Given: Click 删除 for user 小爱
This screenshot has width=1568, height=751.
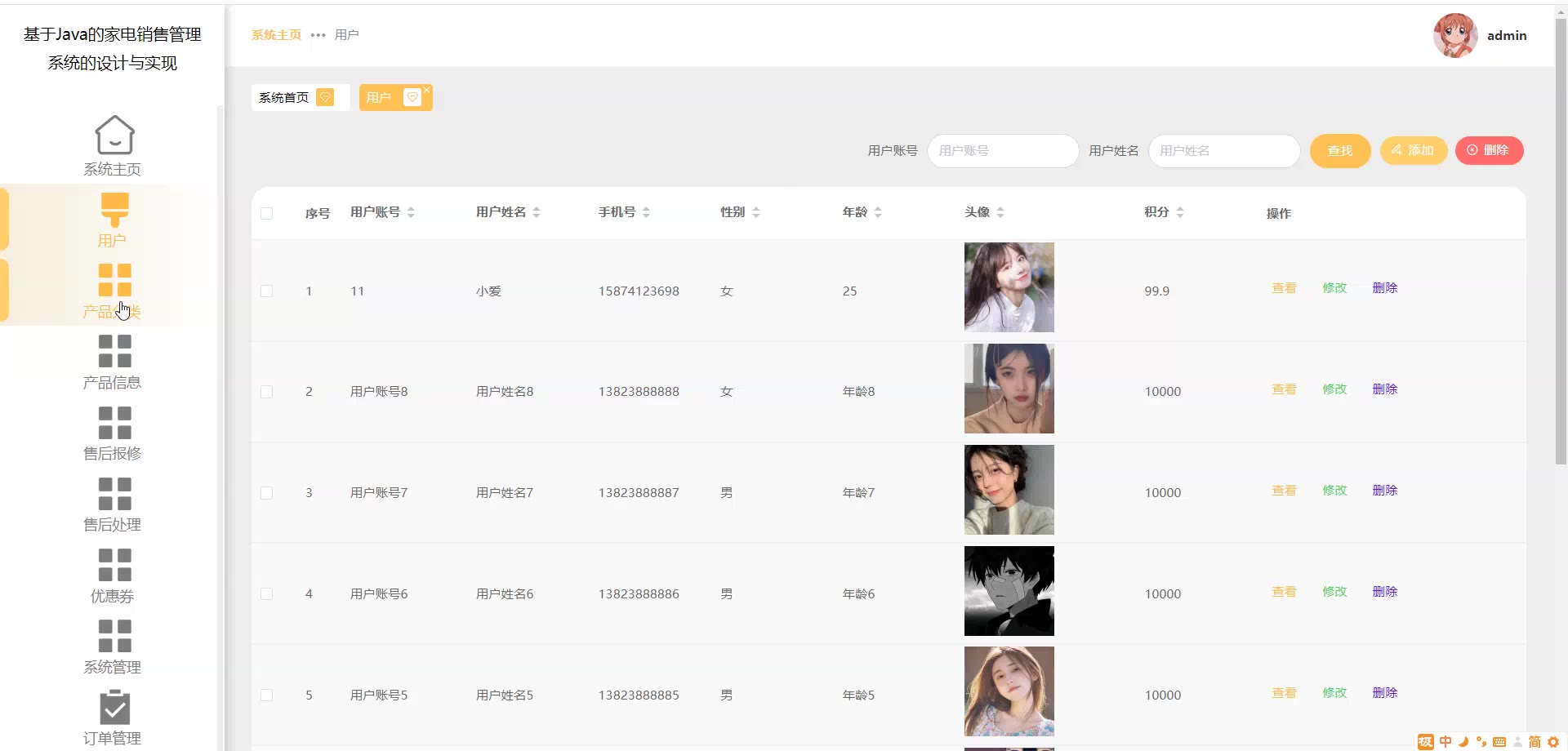Looking at the screenshot, I should [1385, 288].
